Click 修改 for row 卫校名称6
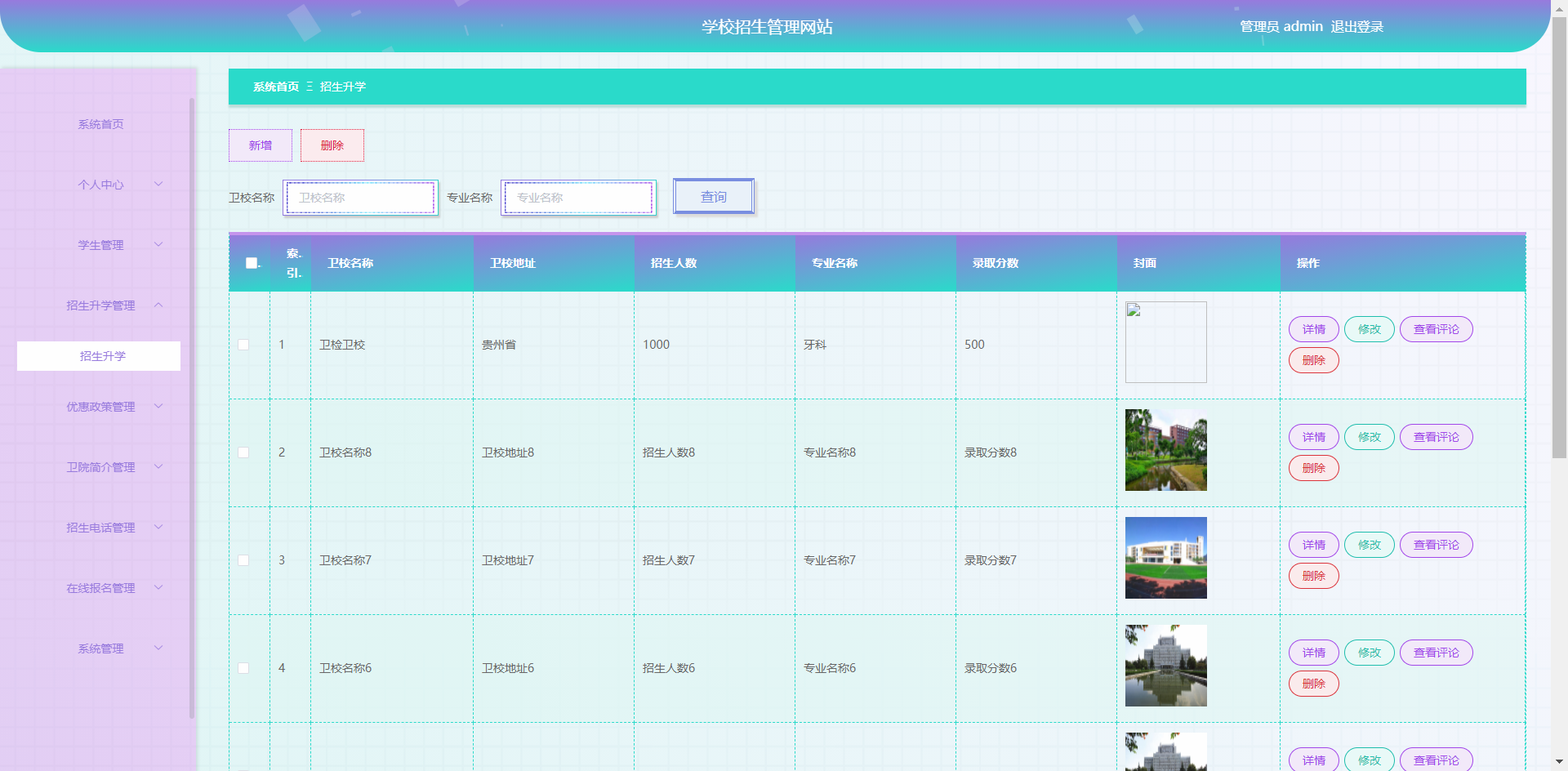 tap(1370, 653)
